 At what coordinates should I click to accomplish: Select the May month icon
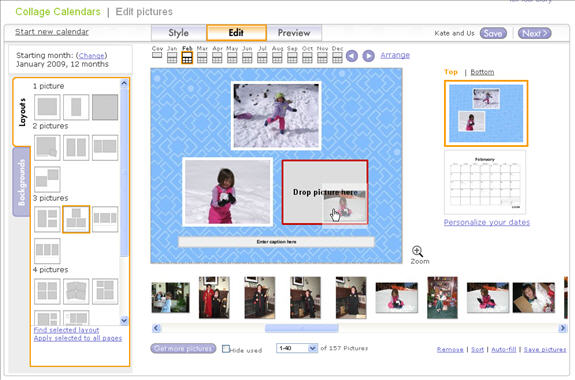(232, 58)
